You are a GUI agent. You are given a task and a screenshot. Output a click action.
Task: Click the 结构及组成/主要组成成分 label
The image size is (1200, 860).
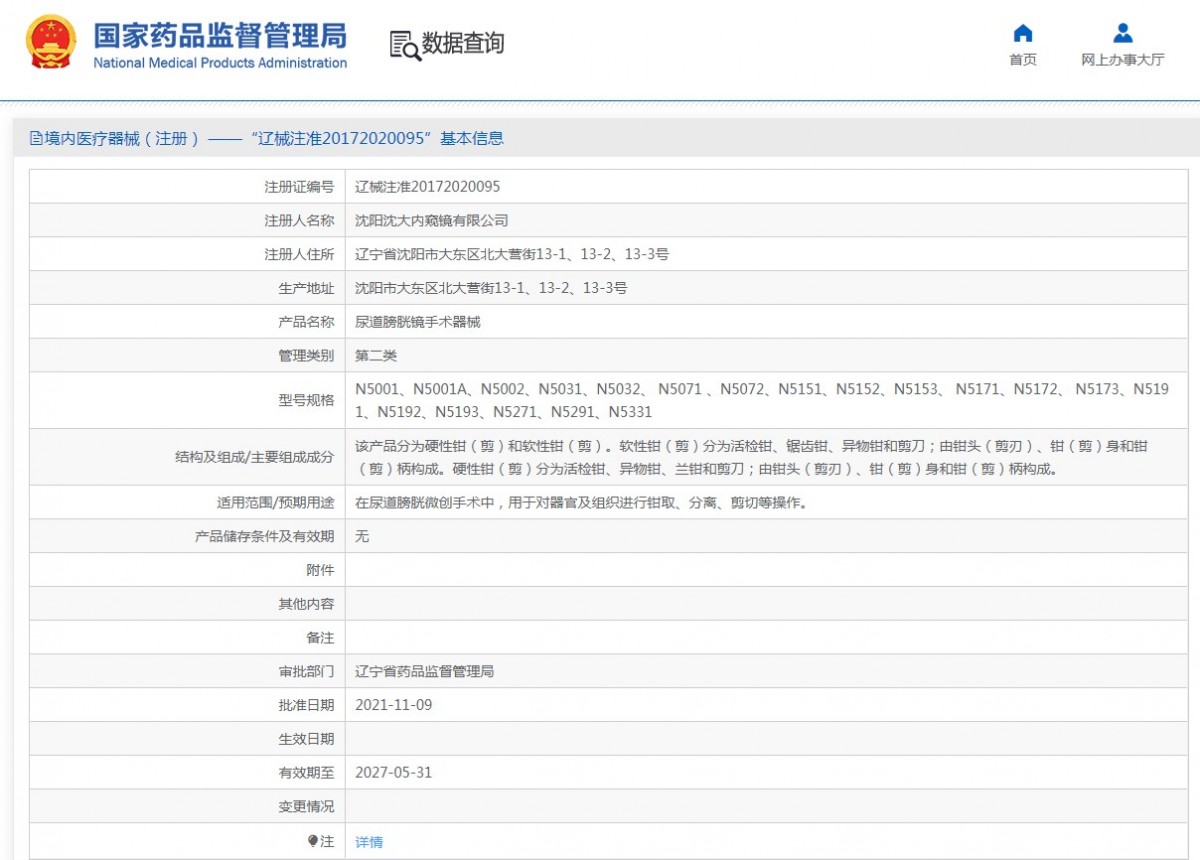click(x=254, y=457)
